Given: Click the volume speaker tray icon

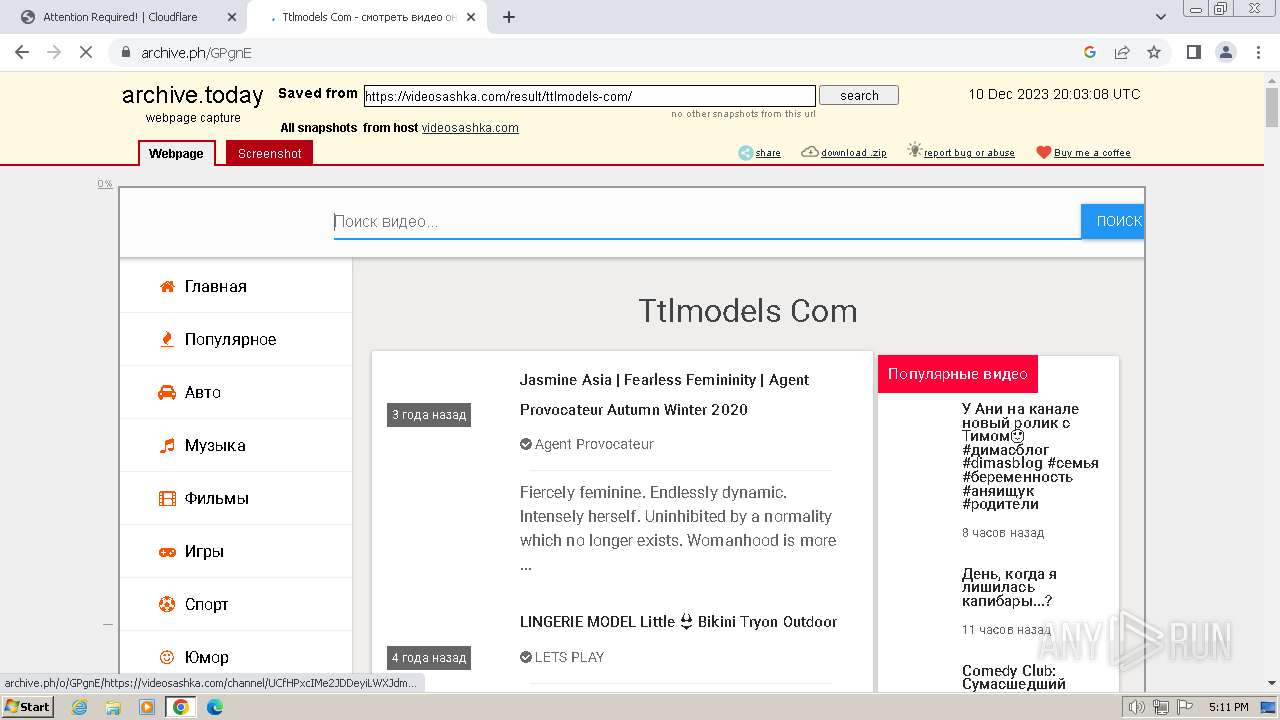Looking at the screenshot, I should [x=1137, y=707].
